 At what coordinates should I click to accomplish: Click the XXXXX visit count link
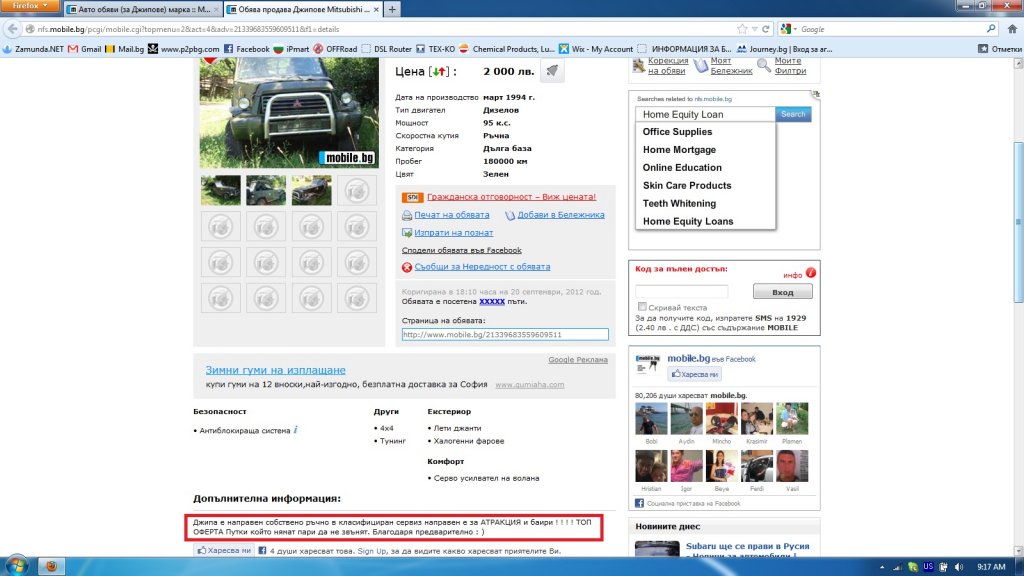coord(492,302)
